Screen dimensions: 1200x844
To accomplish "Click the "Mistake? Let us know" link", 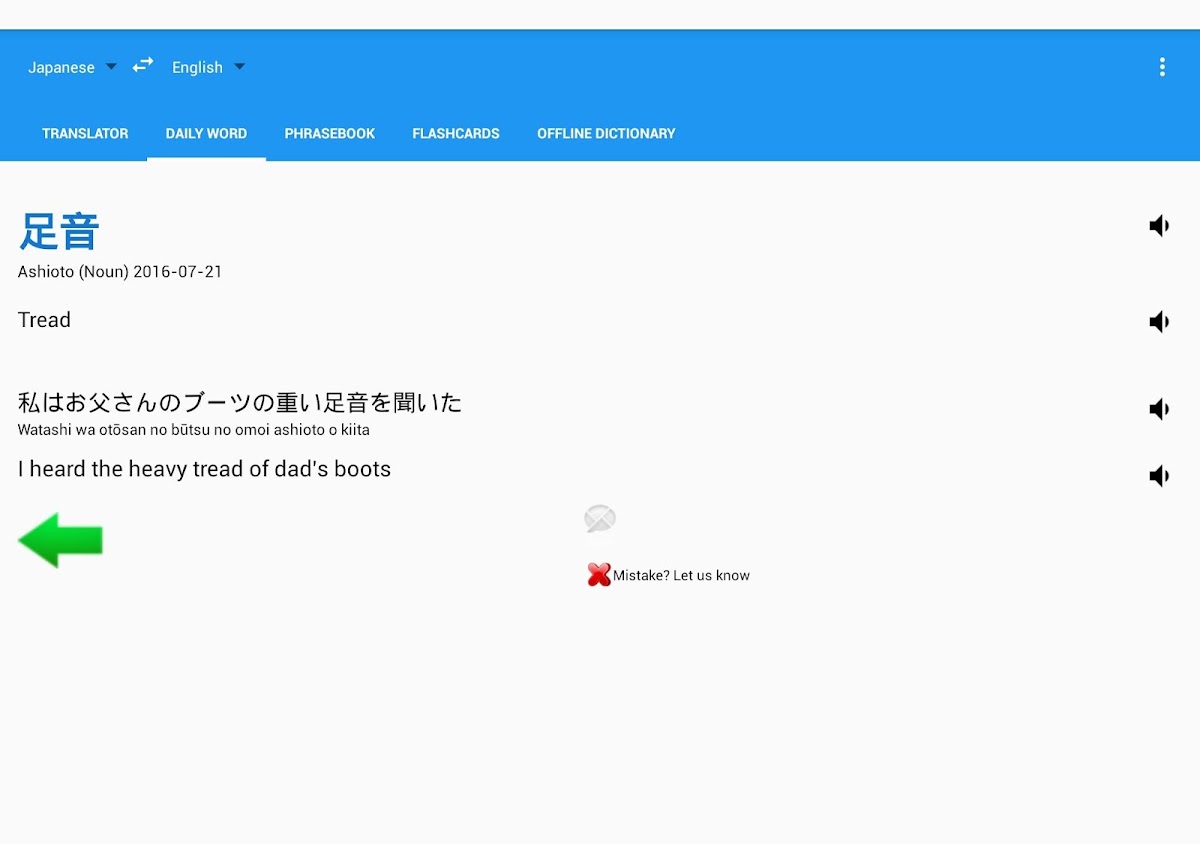I will [681, 575].
